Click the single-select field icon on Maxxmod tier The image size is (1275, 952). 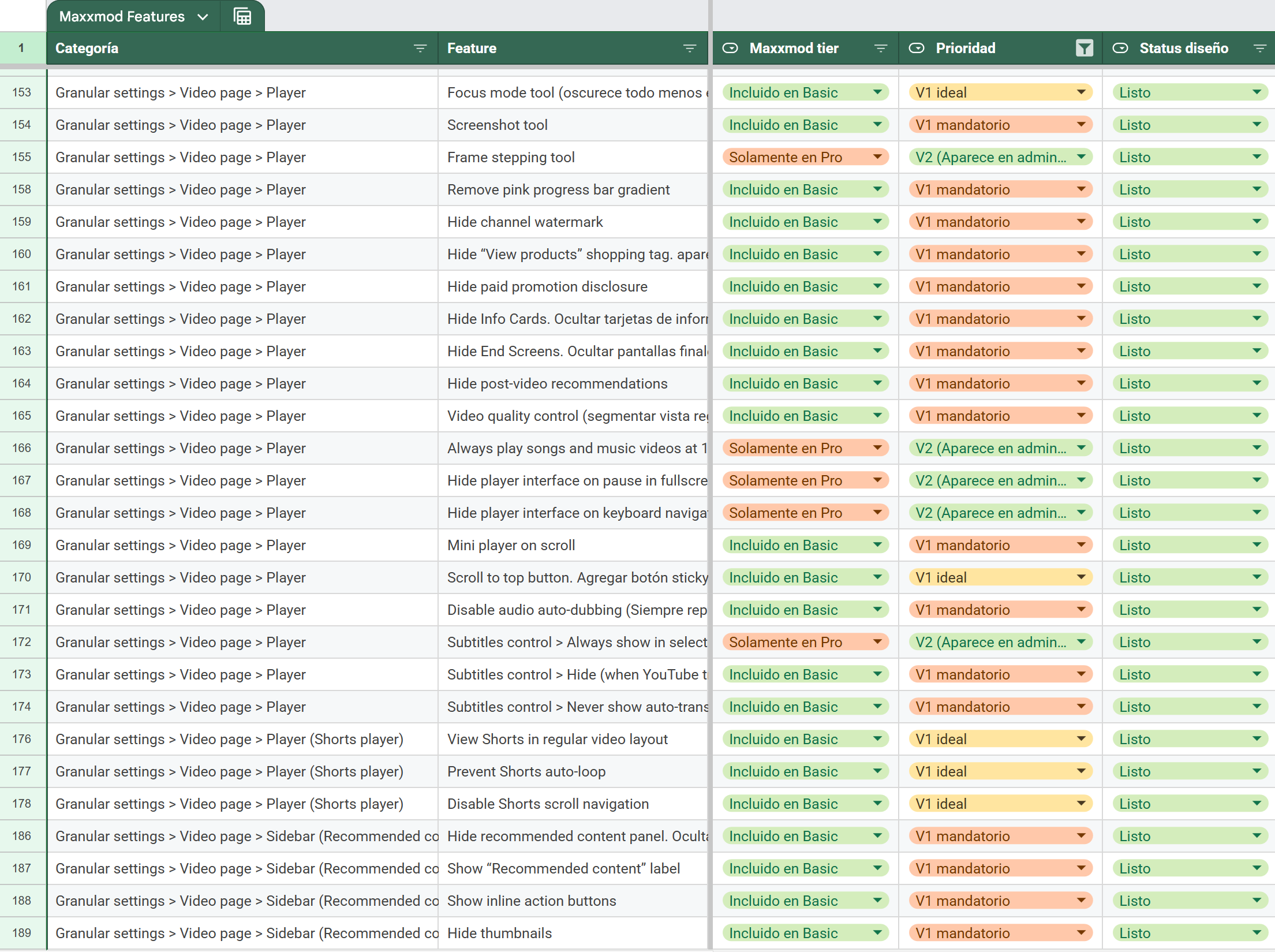tap(730, 48)
